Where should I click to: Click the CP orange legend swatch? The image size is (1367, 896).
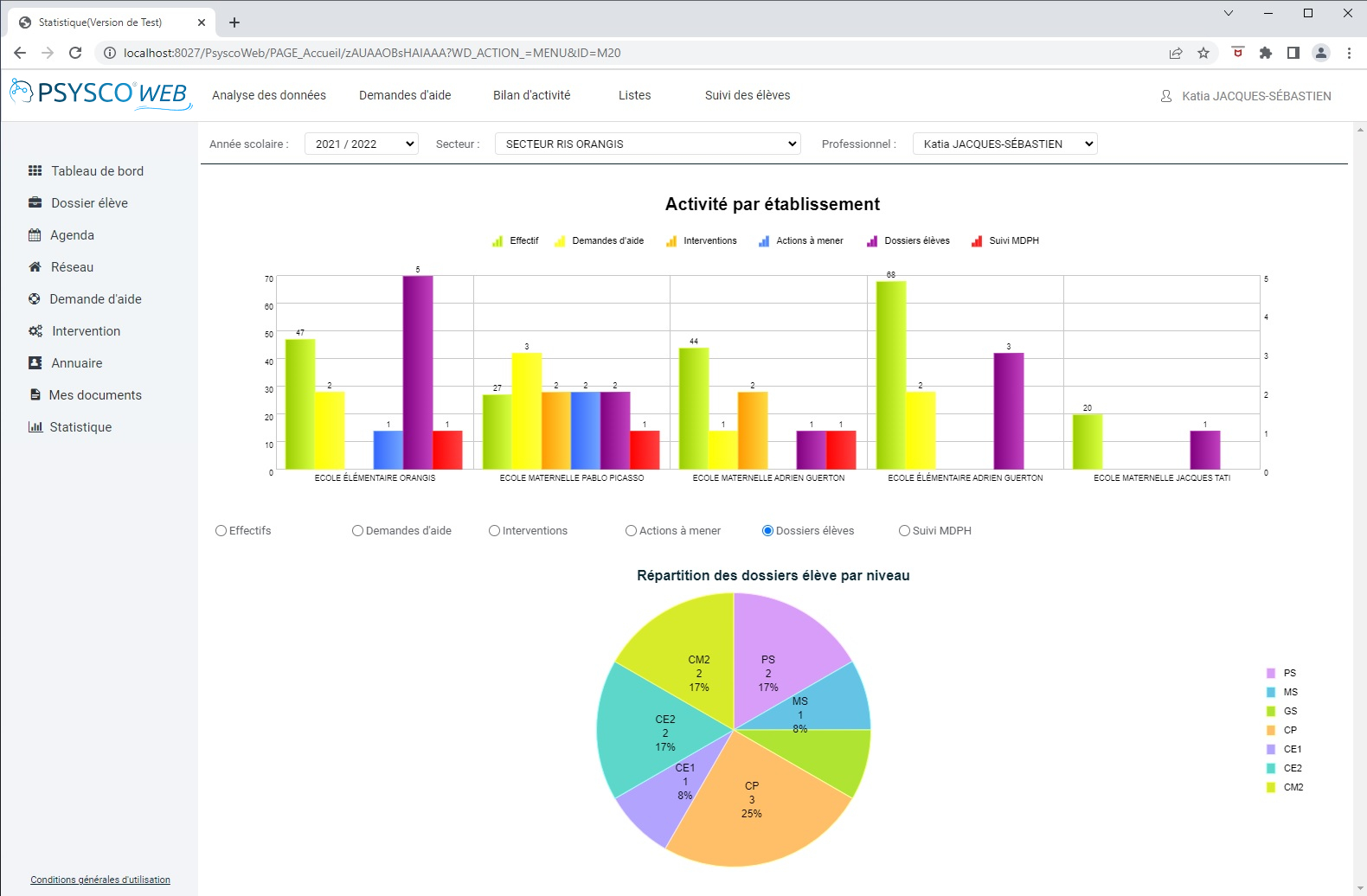[1271, 730]
